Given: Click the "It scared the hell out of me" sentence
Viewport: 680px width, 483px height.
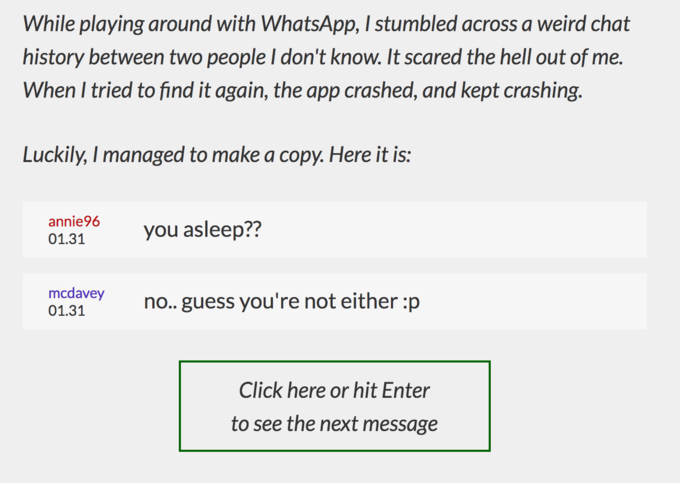Looking at the screenshot, I should [x=505, y=57].
